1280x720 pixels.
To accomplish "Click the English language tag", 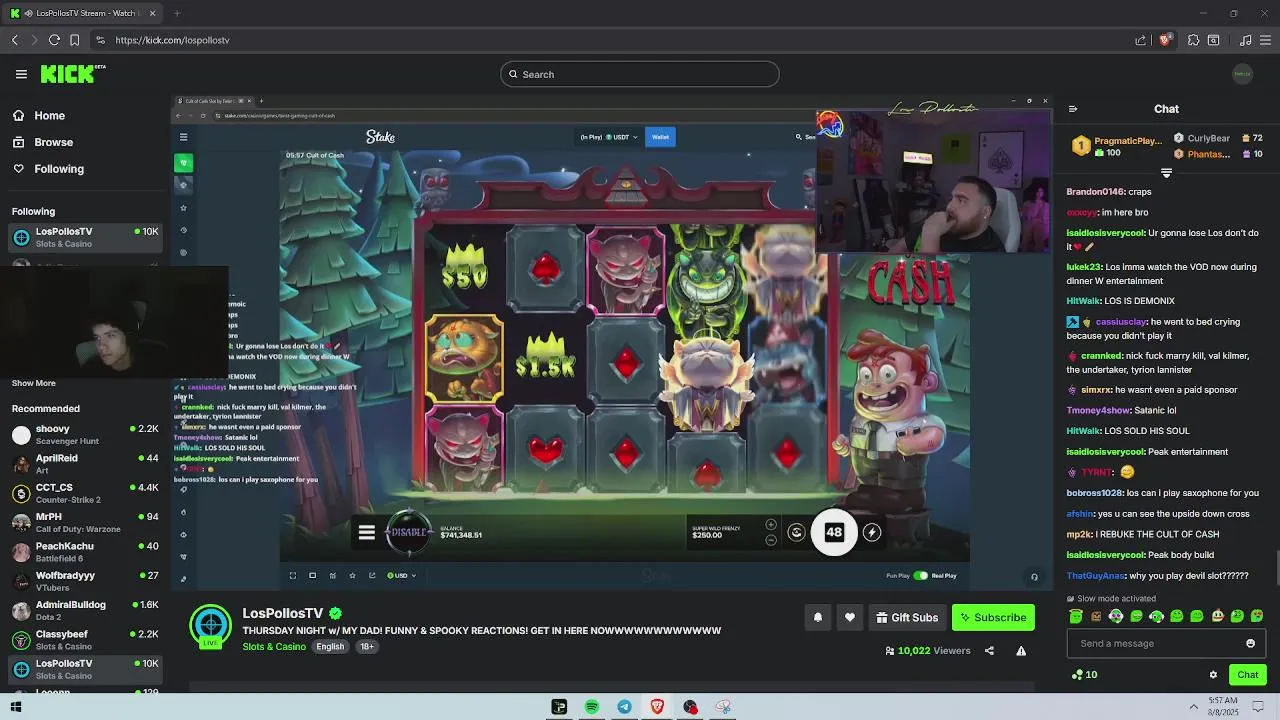I will point(330,647).
